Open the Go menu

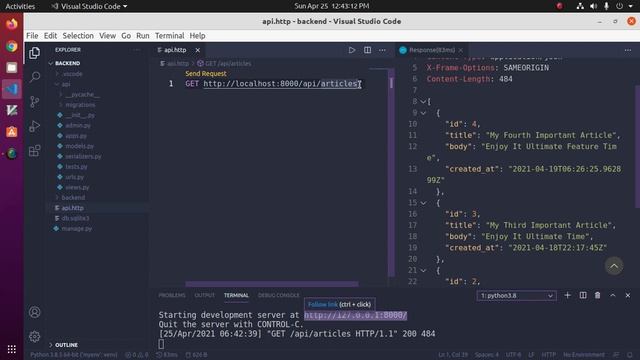pyautogui.click(x=126, y=36)
